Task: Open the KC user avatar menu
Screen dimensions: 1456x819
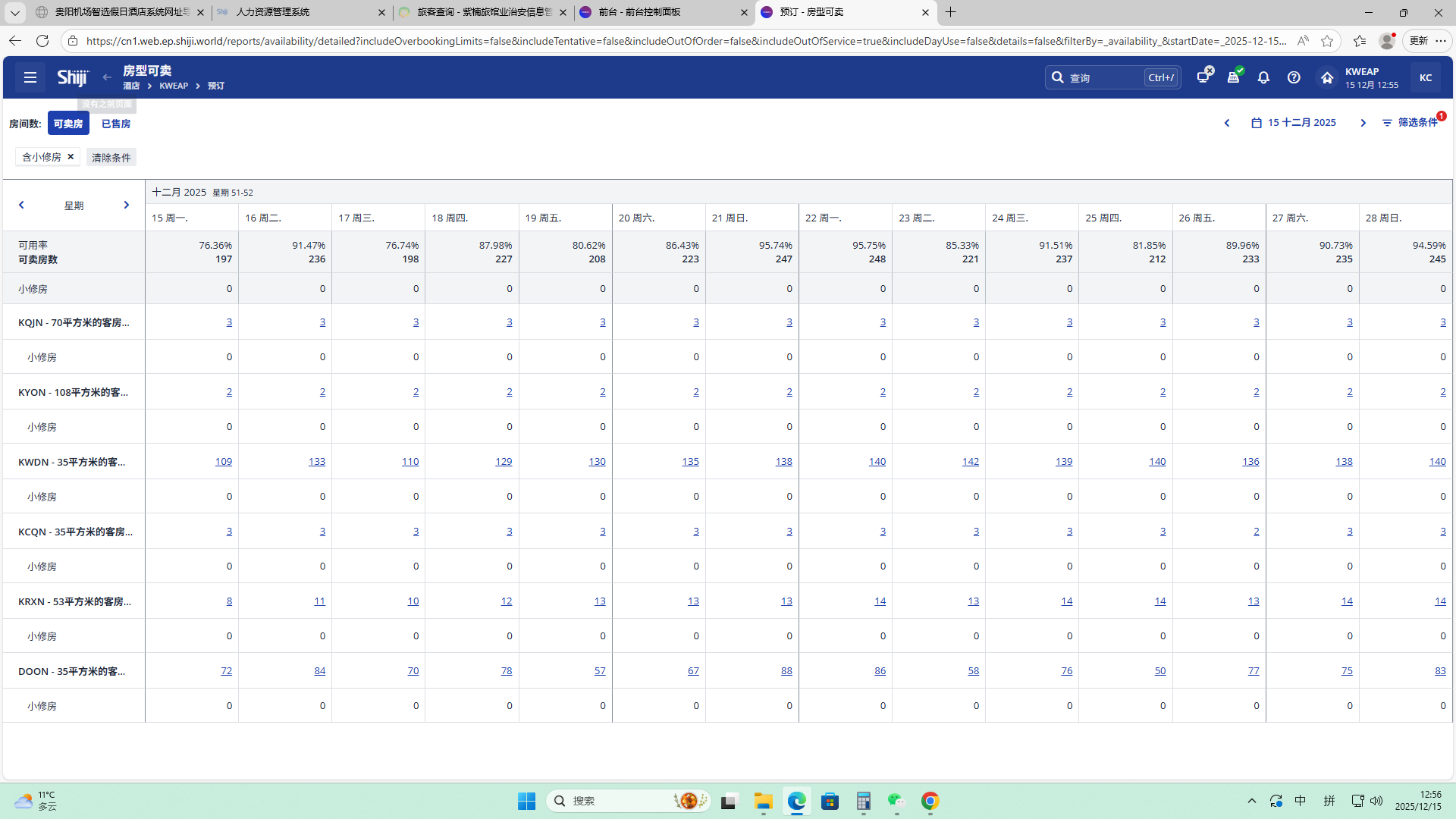Action: (1426, 77)
